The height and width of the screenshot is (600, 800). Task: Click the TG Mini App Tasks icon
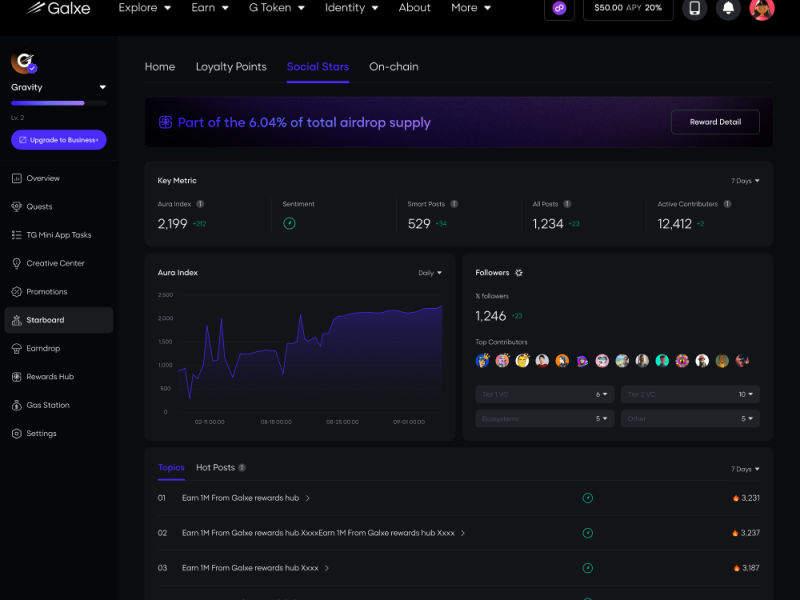tap(17, 235)
